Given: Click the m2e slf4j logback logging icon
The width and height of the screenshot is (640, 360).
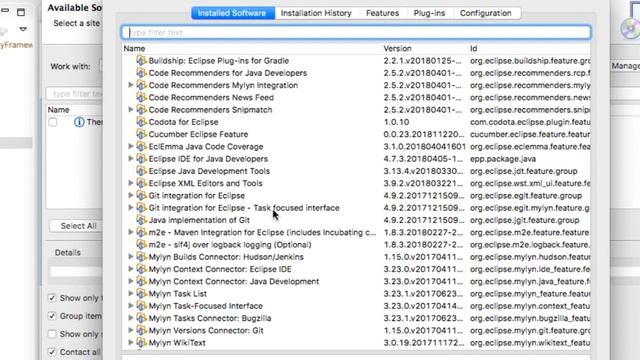Looking at the screenshot, I should click(x=141, y=244).
